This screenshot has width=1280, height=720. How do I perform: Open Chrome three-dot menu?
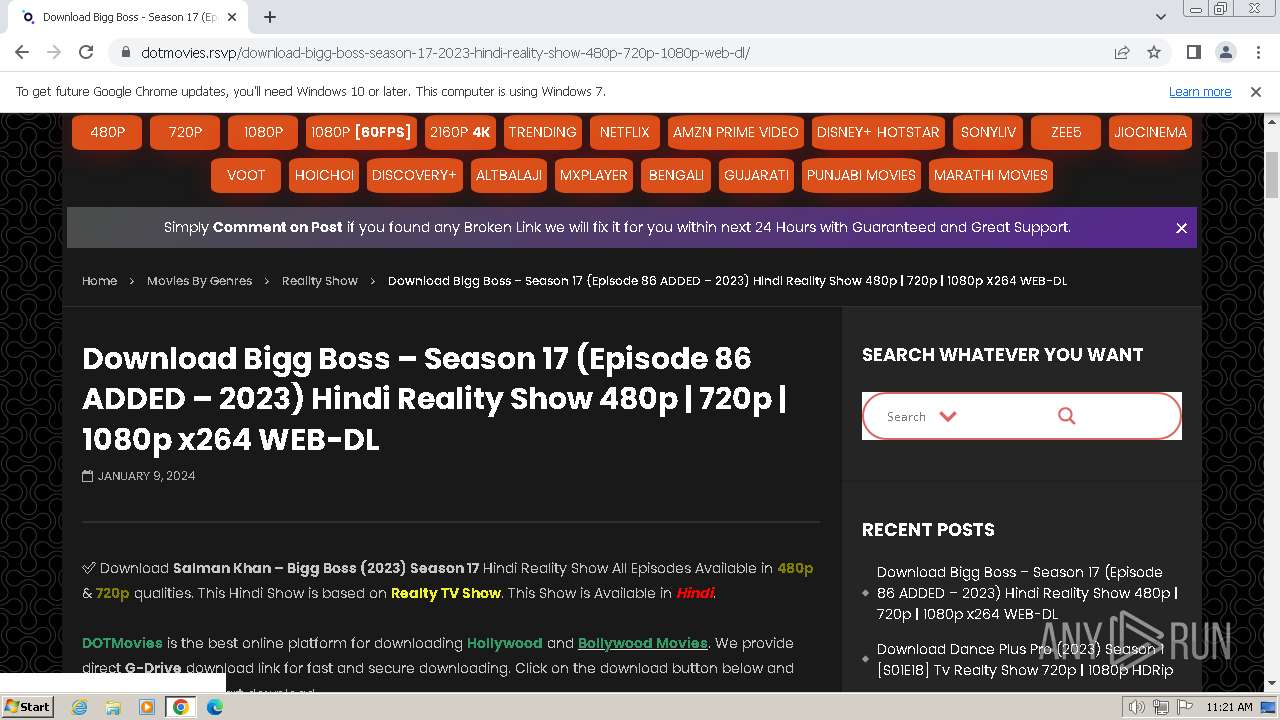point(1257,53)
